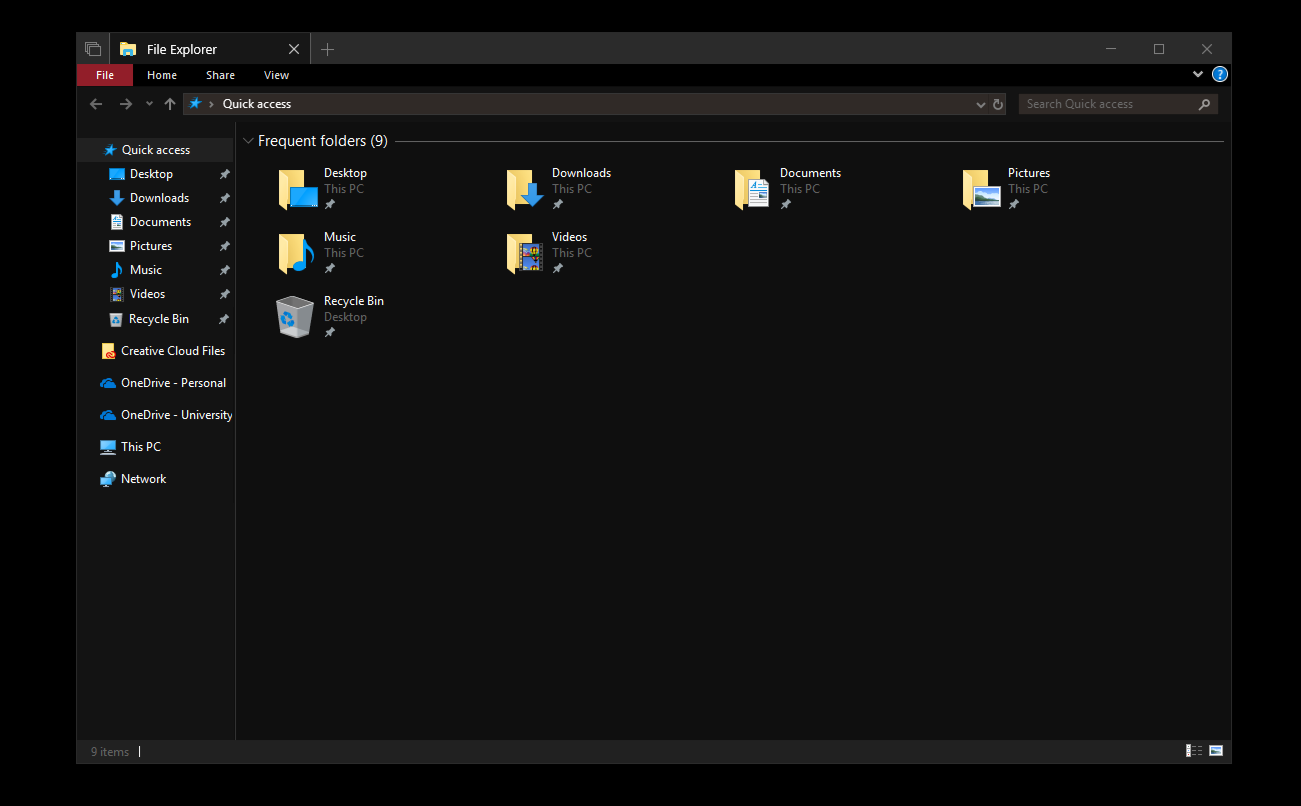Screen dimensions: 1301x806
Task: Open the Creative Cloud Files folder
Action: click(173, 350)
